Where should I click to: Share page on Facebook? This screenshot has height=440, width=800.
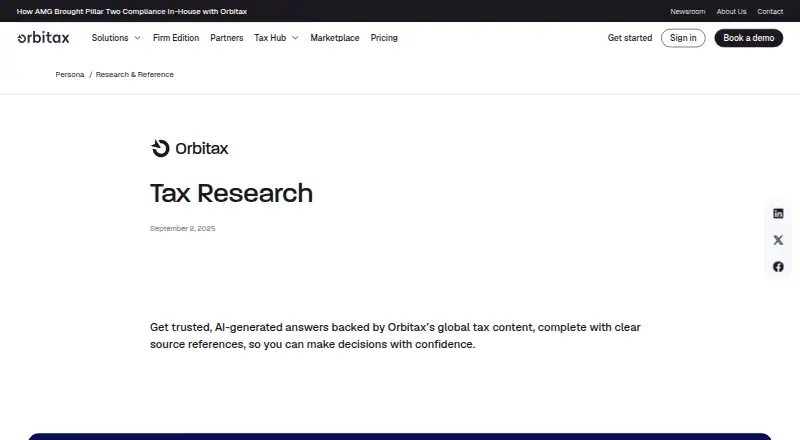[x=778, y=266]
